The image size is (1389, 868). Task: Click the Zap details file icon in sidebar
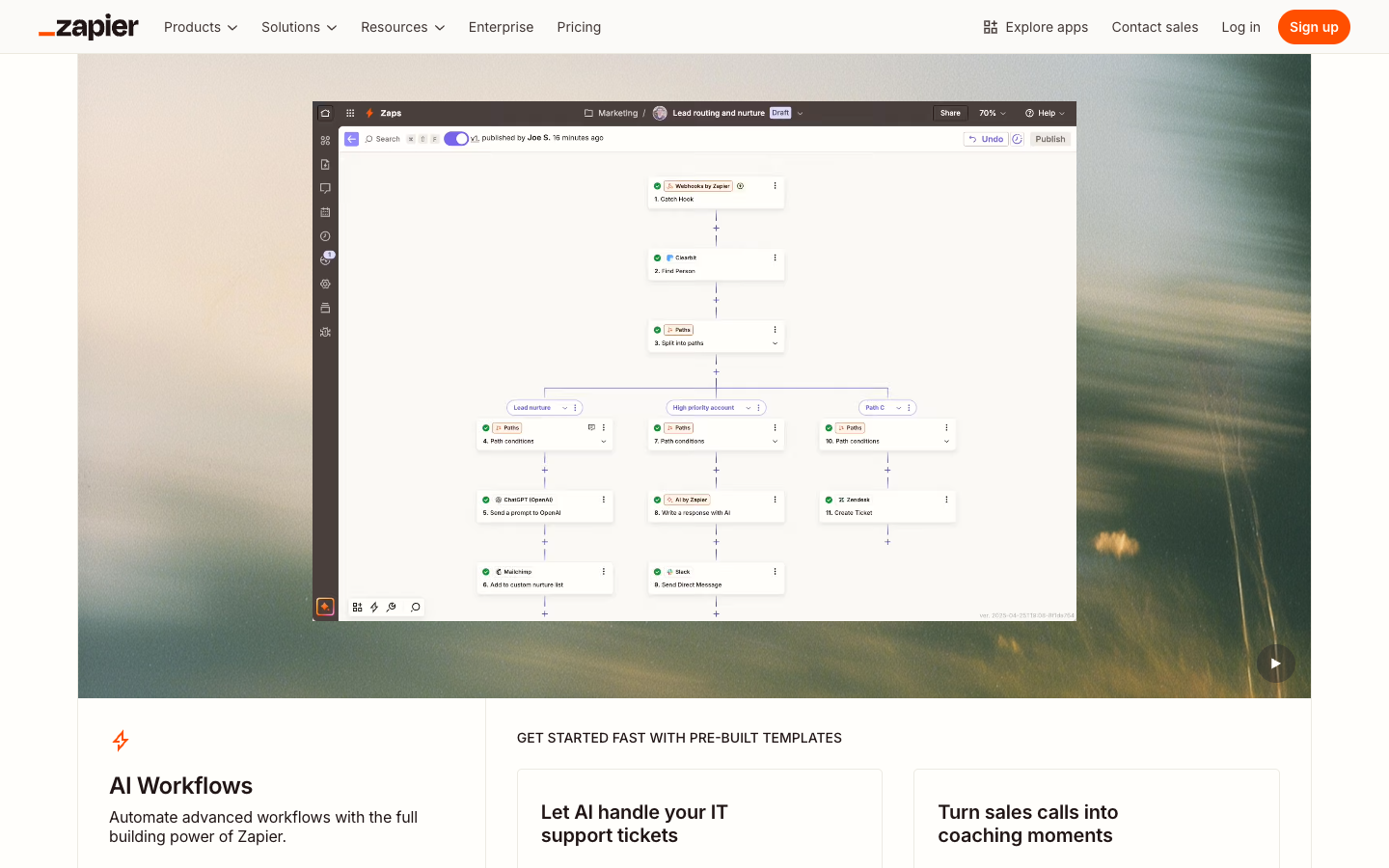click(x=325, y=165)
